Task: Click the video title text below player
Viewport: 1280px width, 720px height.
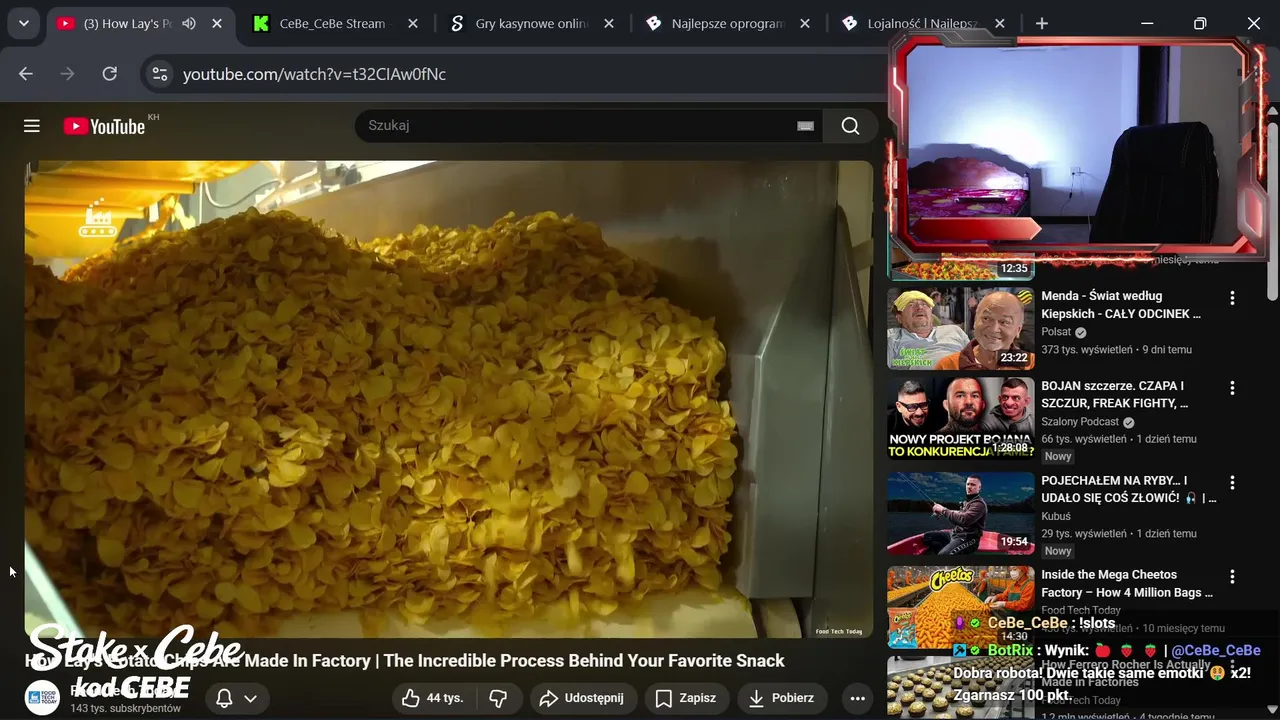Action: (x=405, y=661)
